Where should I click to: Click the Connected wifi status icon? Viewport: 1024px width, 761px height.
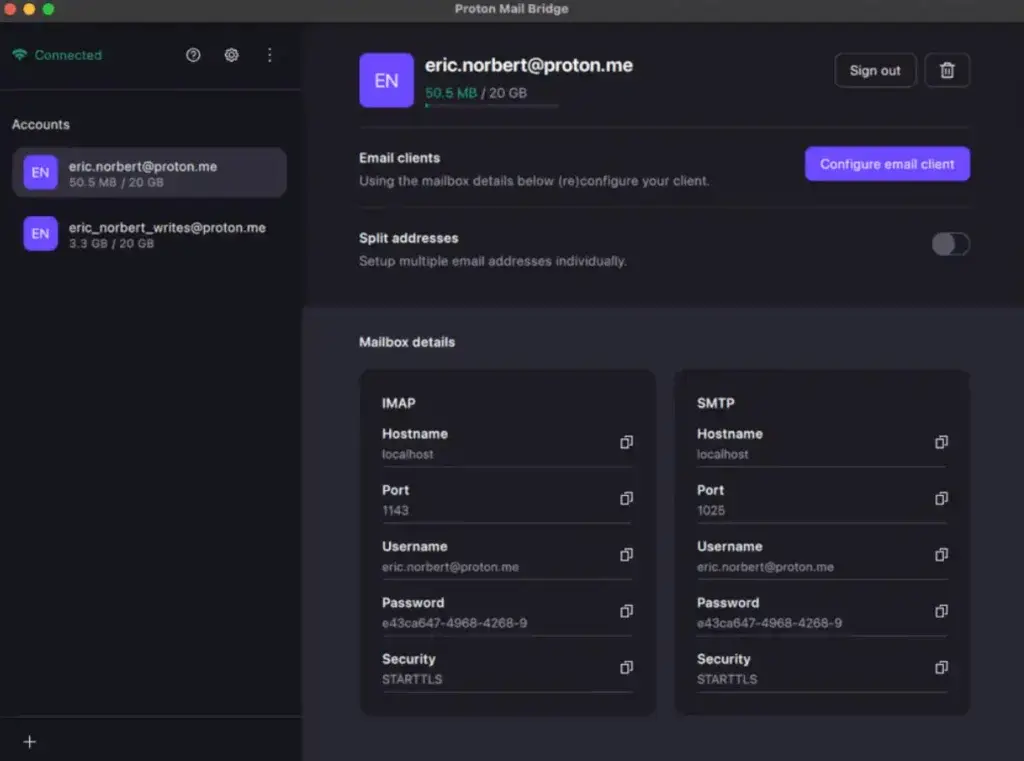coord(20,55)
